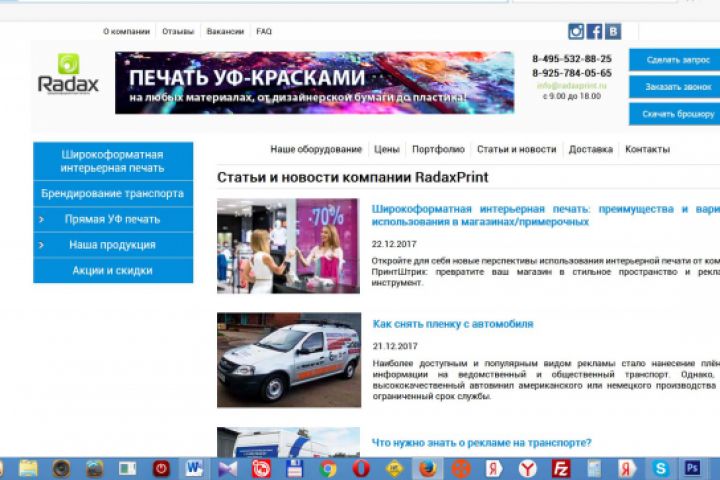The width and height of the screenshot is (720, 480).
Task: Go to Наше оборудование section
Action: [x=316, y=149]
